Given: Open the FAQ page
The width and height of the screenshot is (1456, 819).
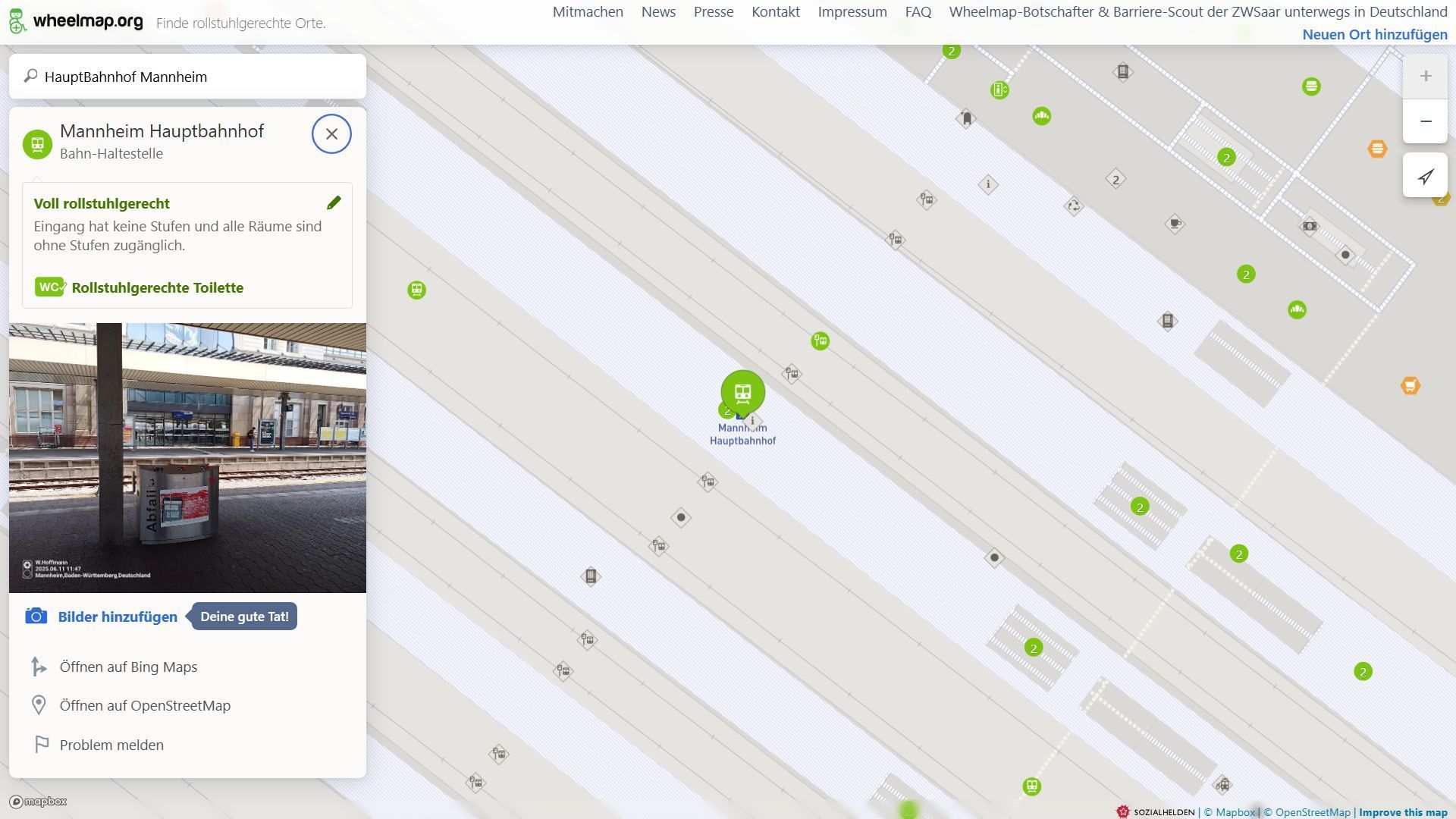Looking at the screenshot, I should (x=918, y=12).
